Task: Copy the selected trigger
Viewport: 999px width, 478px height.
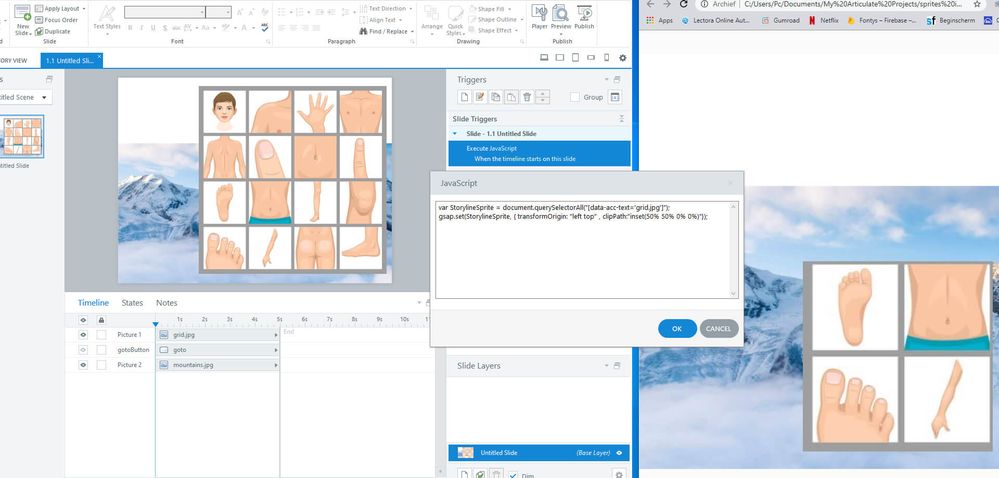Action: [496, 97]
